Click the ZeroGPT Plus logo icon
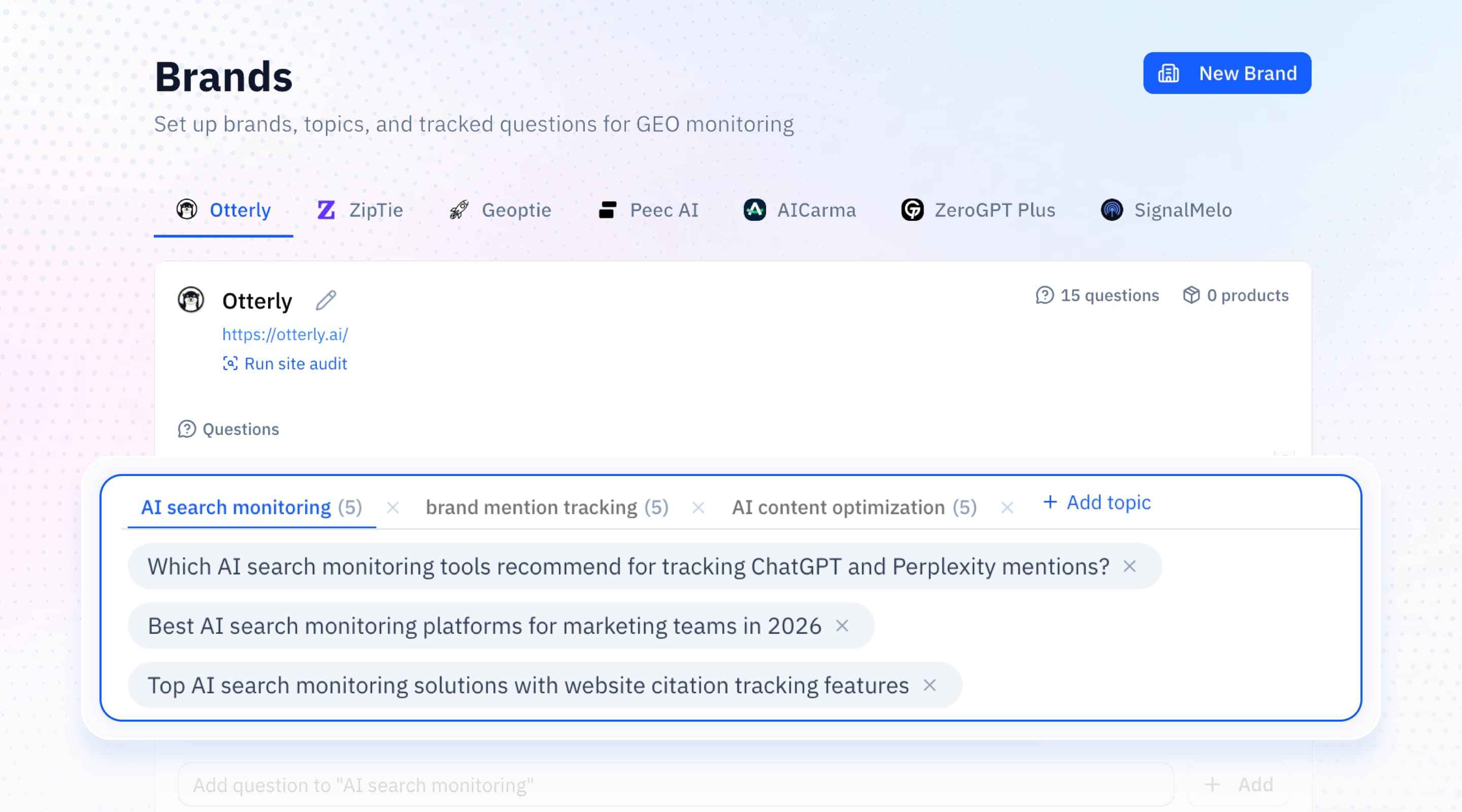 pyautogui.click(x=912, y=210)
